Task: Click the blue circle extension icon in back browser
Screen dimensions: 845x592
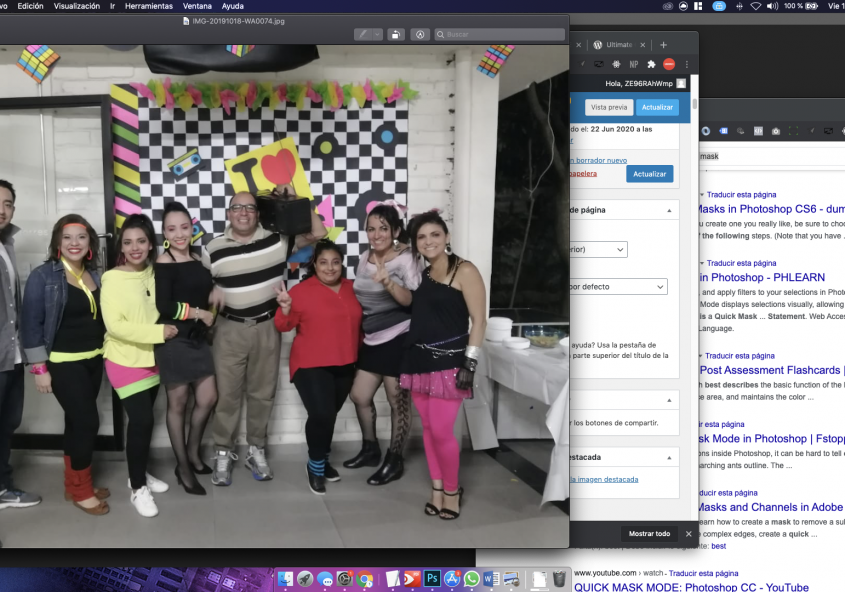Action: 706,131
